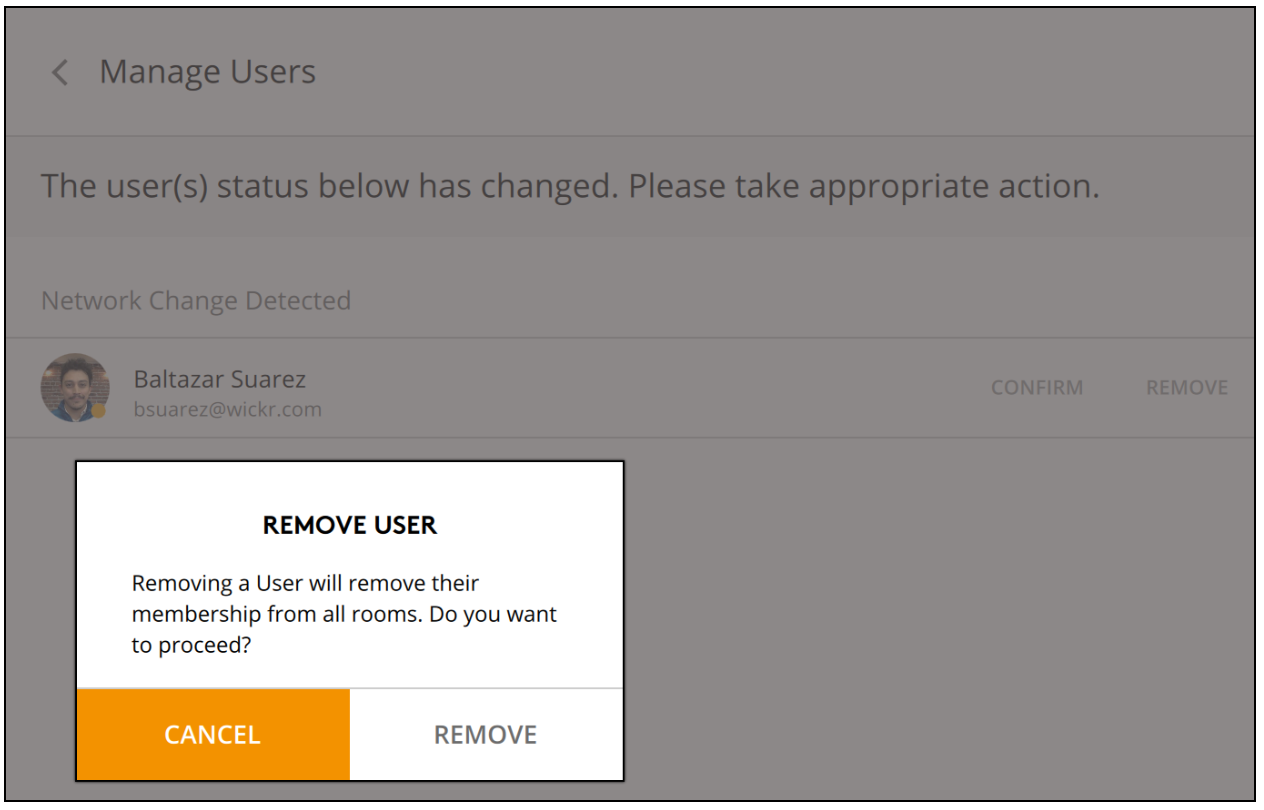Open Baltazar Suarez's profile photo
Screen dimensions: 1264x810
(75, 387)
